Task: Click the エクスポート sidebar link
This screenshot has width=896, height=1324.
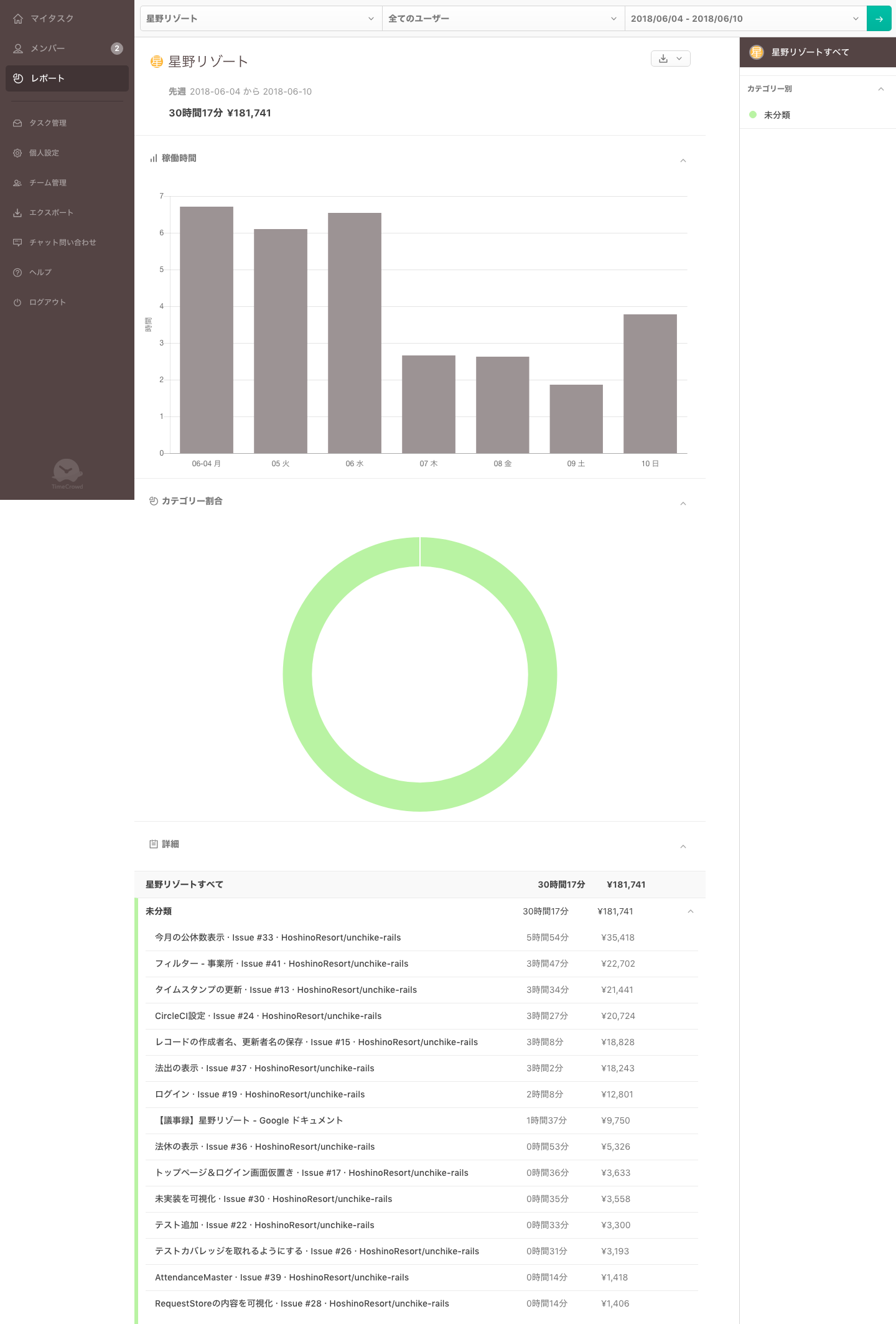Action: (x=67, y=213)
